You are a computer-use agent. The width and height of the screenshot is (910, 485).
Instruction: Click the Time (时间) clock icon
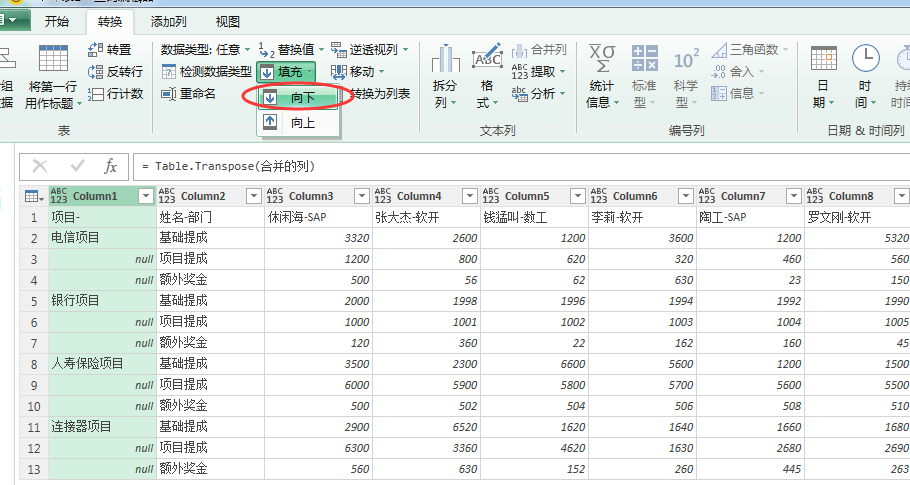point(865,59)
